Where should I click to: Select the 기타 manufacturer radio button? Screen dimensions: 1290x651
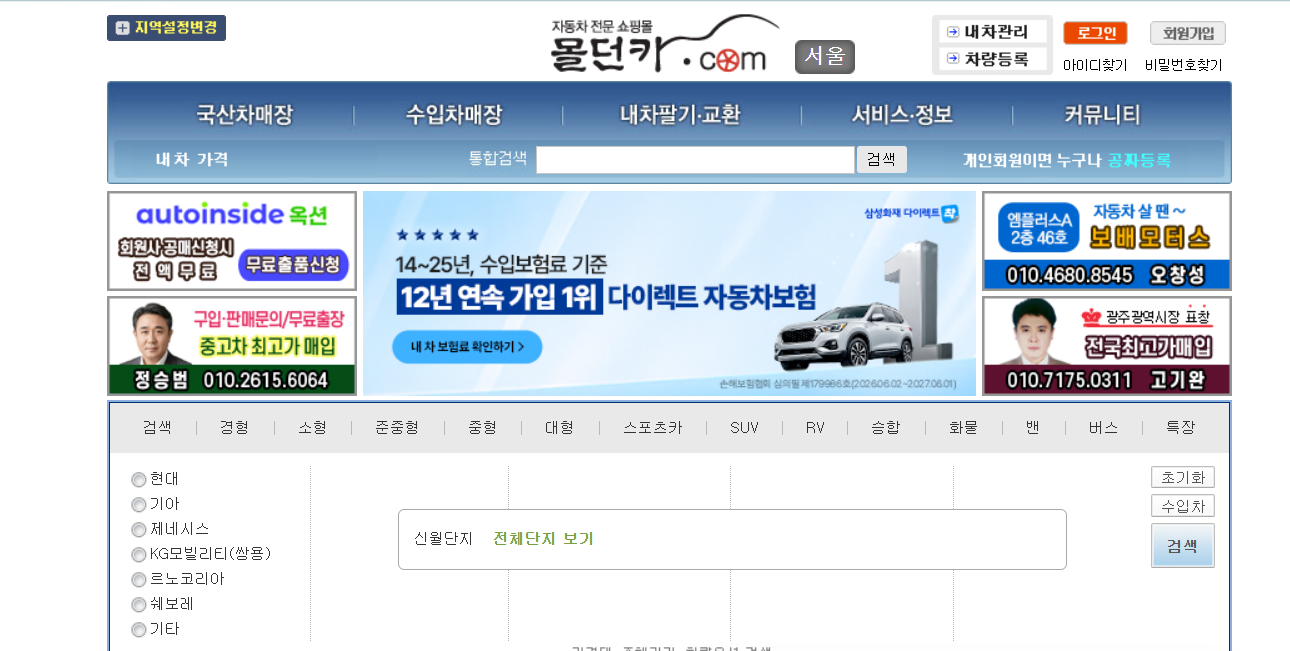(x=139, y=630)
